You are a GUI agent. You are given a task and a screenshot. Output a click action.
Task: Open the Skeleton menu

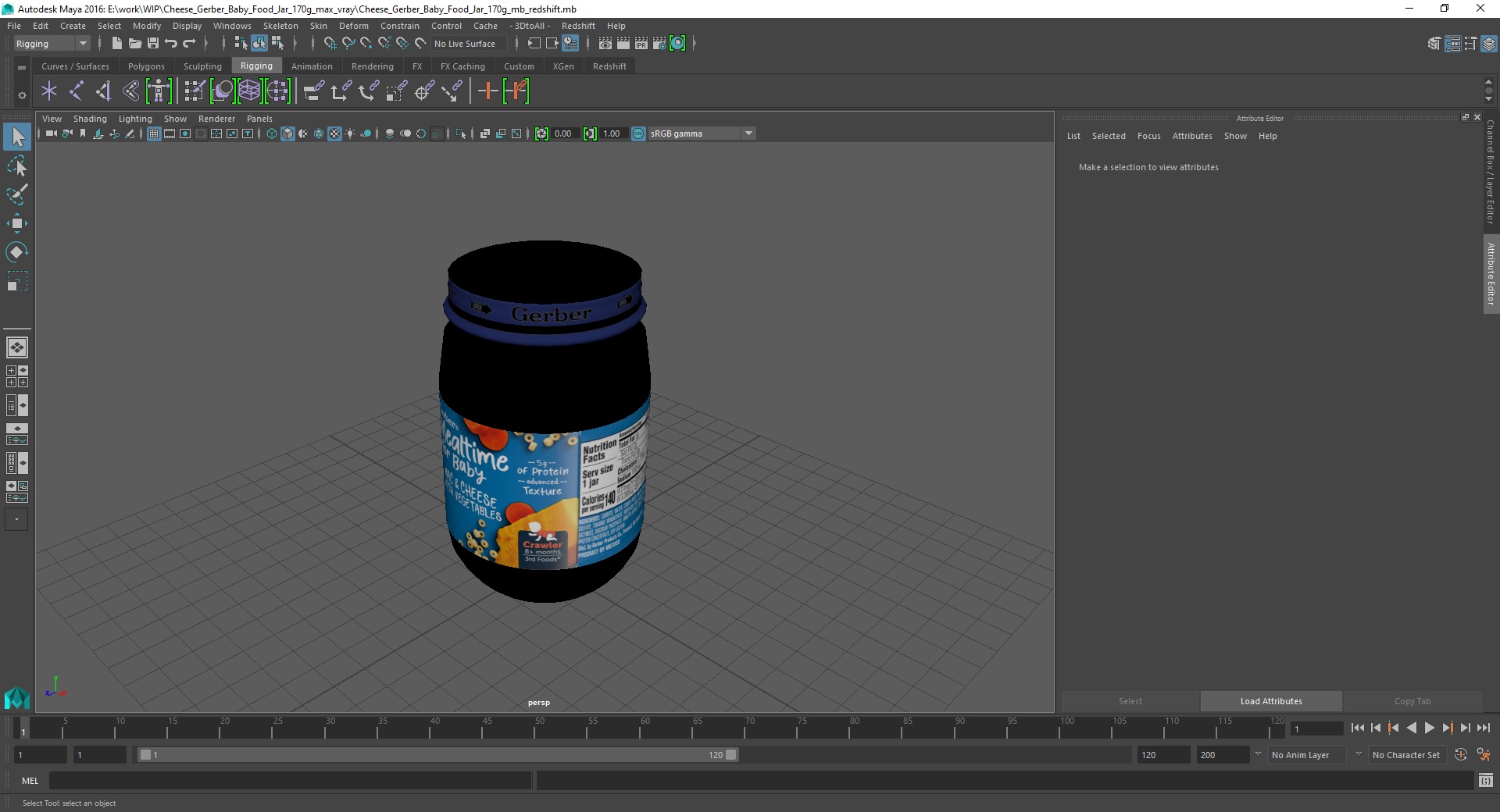280,26
